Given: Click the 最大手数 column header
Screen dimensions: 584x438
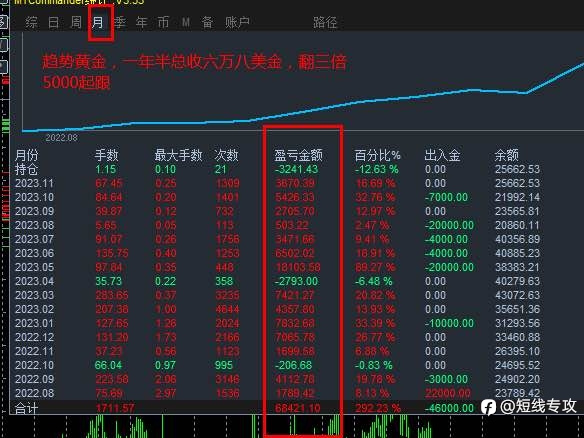Looking at the screenshot, I should tap(178, 155).
